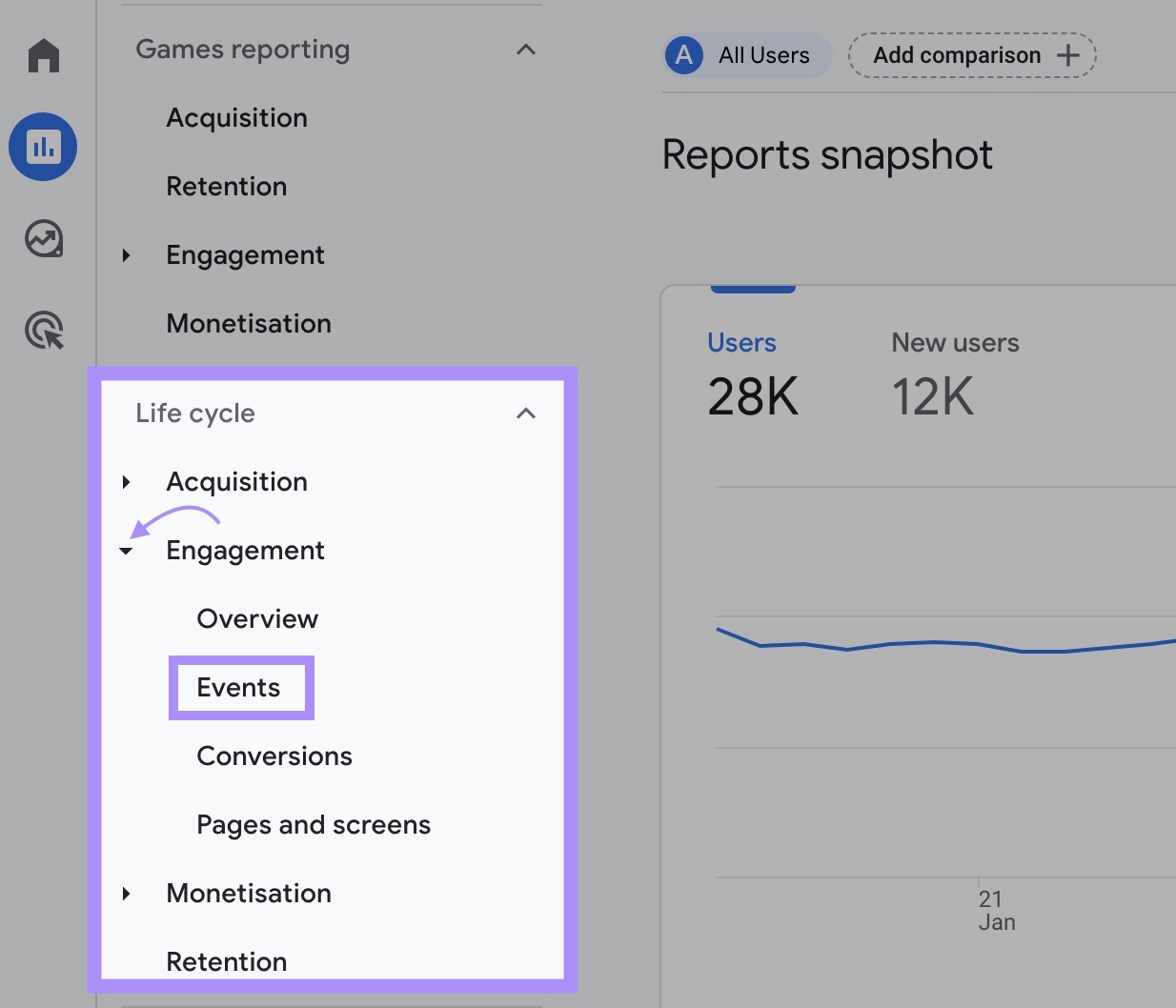Image resolution: width=1176 pixels, height=1008 pixels.
Task: Open the Pages and screens report
Action: (313, 825)
